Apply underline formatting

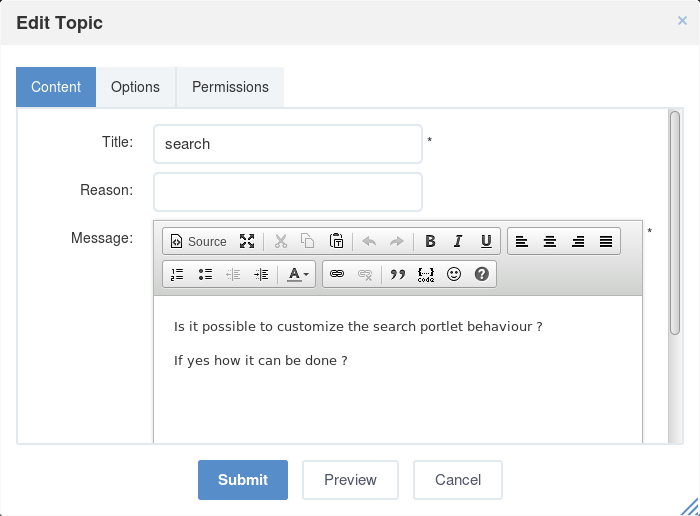486,241
